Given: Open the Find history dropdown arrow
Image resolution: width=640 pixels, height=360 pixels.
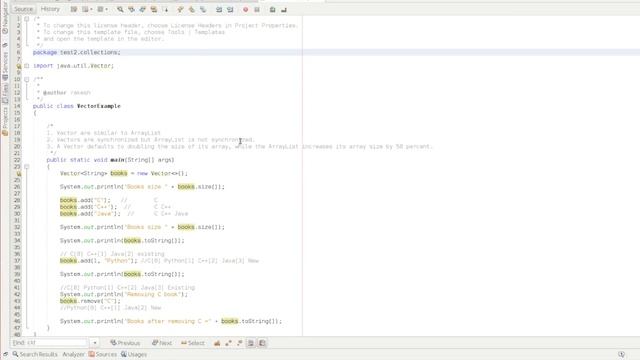Looking at the screenshot, I should tap(95, 343).
